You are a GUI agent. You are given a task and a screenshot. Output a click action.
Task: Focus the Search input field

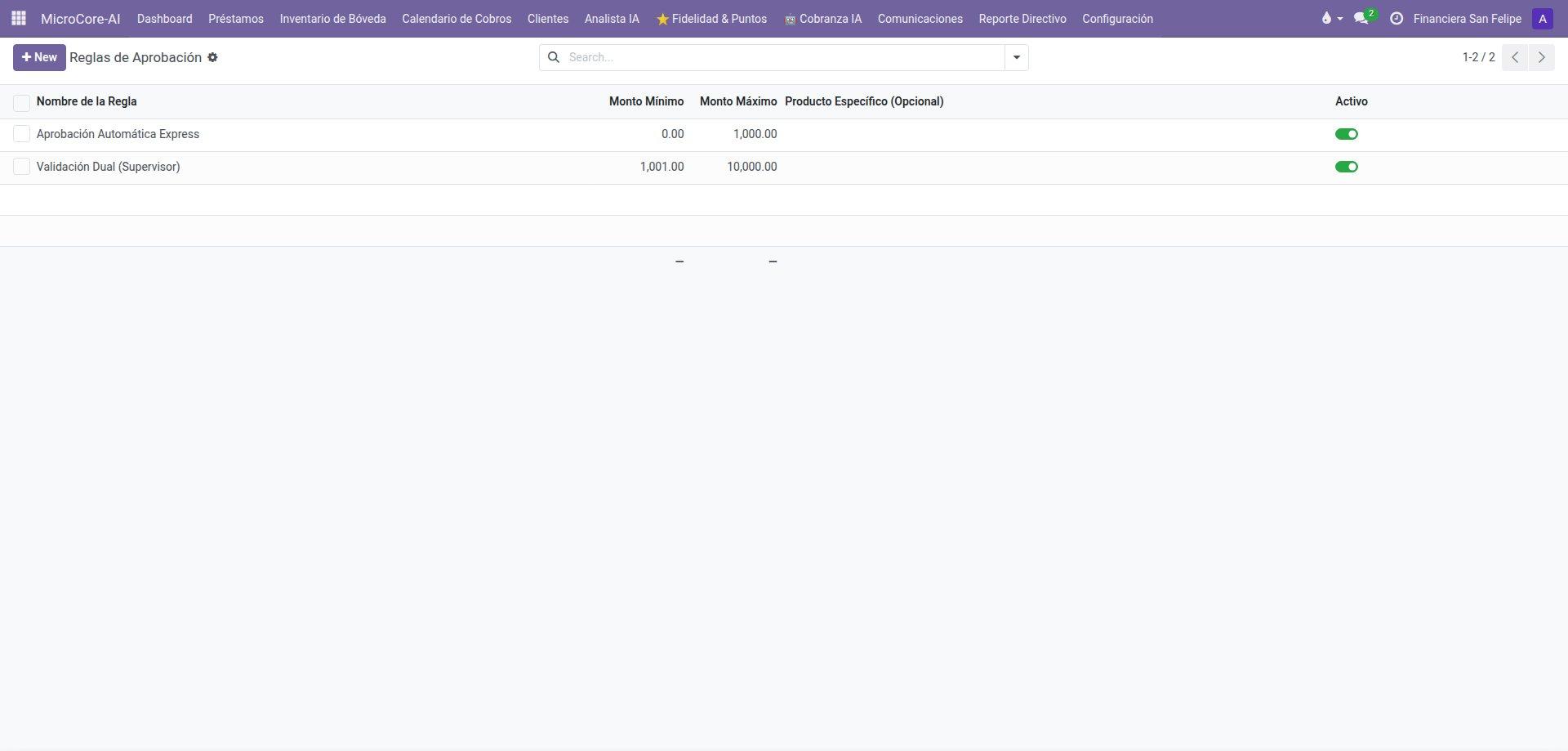click(782, 57)
